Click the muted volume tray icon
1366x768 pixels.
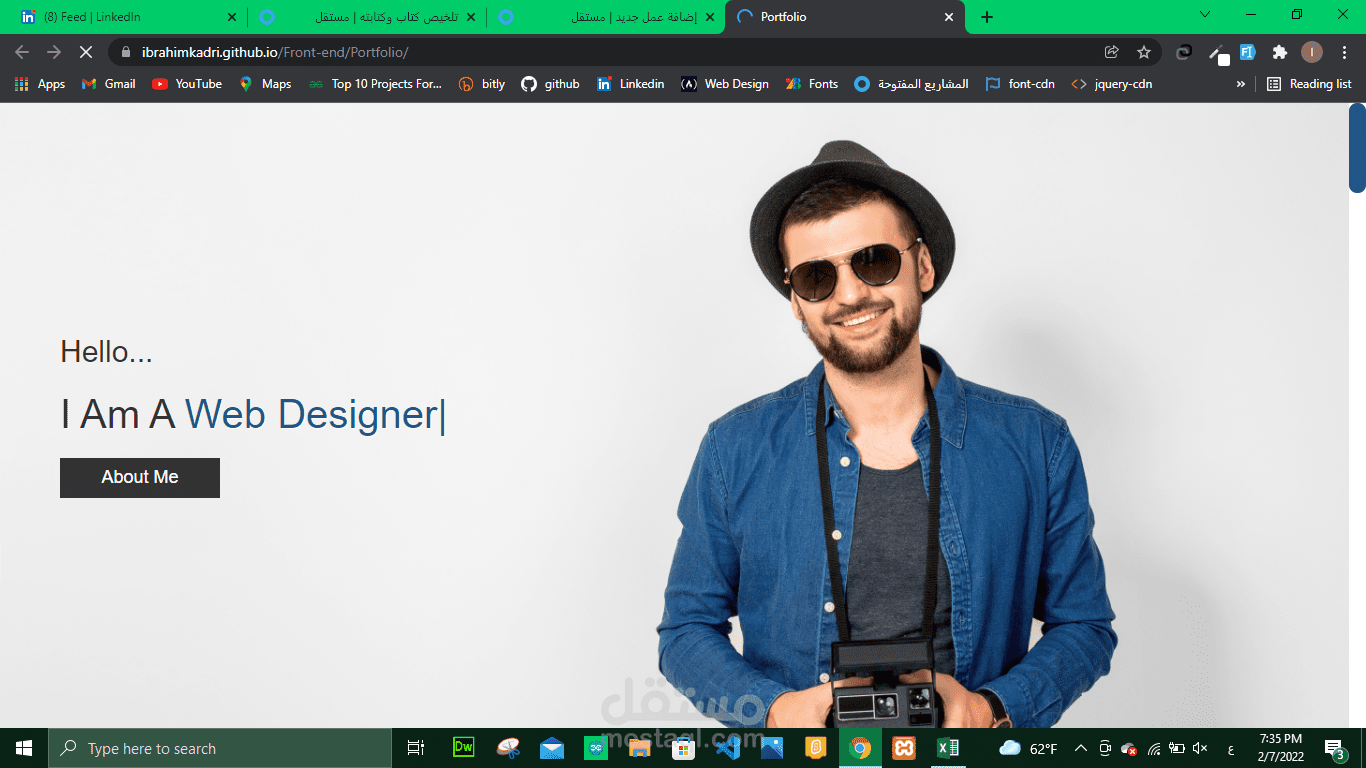pos(1201,748)
